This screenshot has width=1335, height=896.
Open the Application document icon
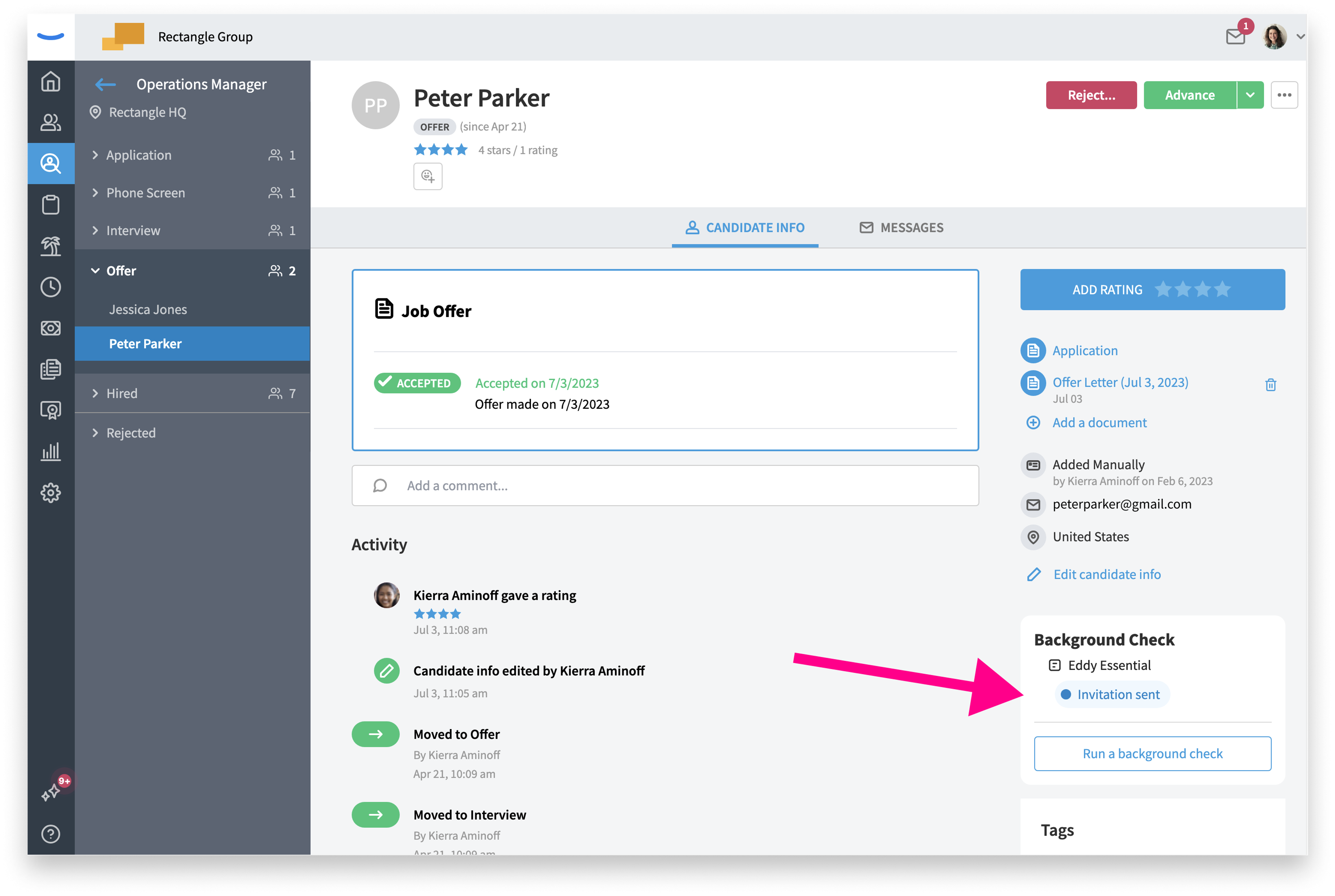tap(1033, 350)
